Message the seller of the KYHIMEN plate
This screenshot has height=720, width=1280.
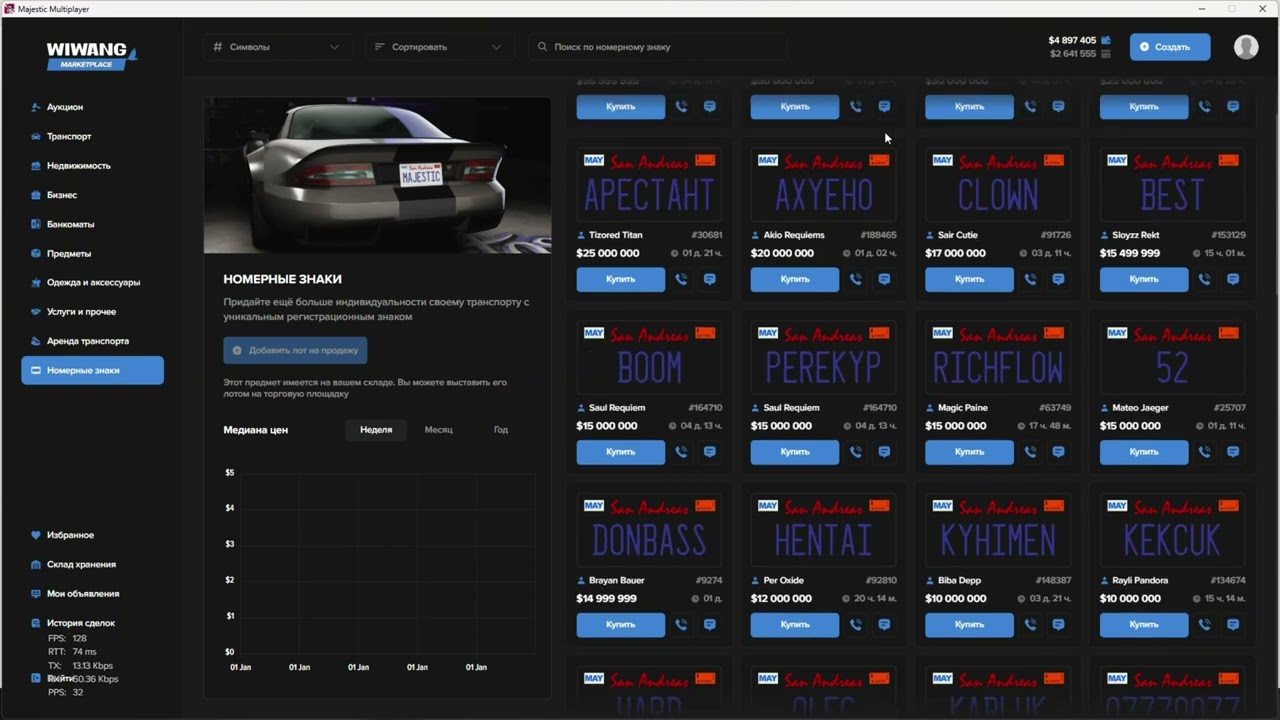click(1058, 625)
